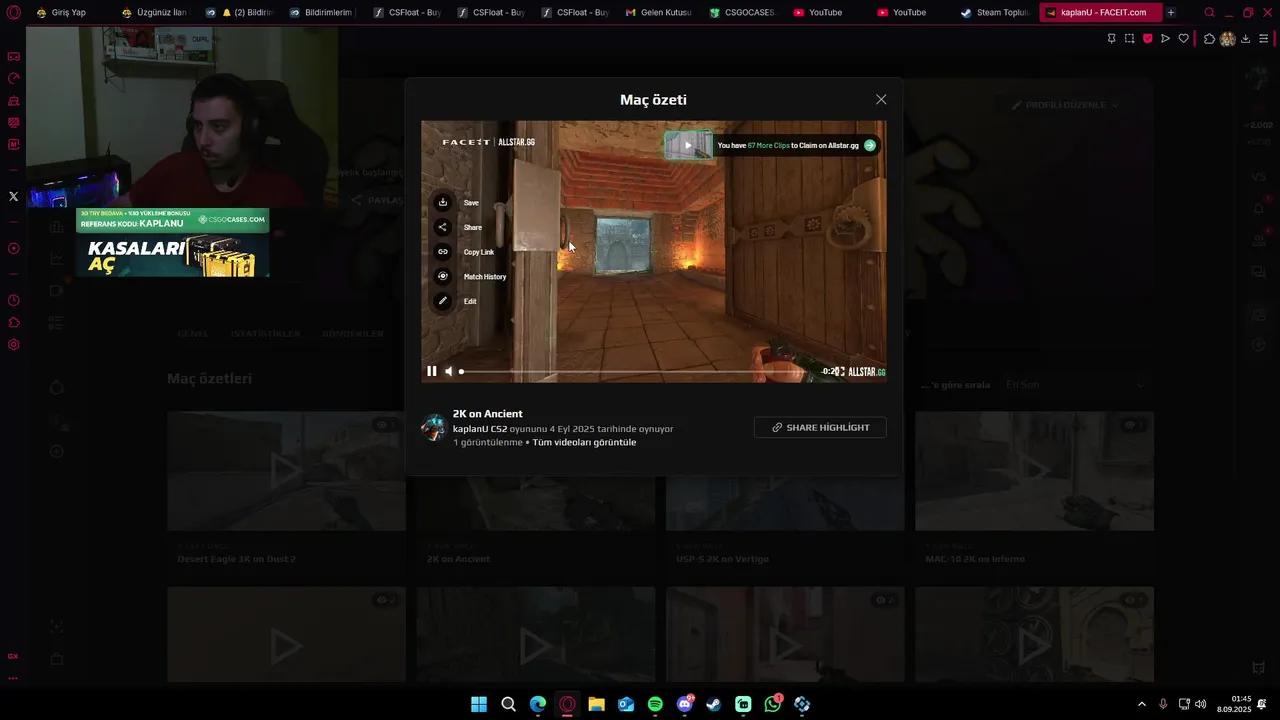1280x720 pixels.
Task: Open Steam from the taskbar
Action: pyautogui.click(x=713, y=704)
